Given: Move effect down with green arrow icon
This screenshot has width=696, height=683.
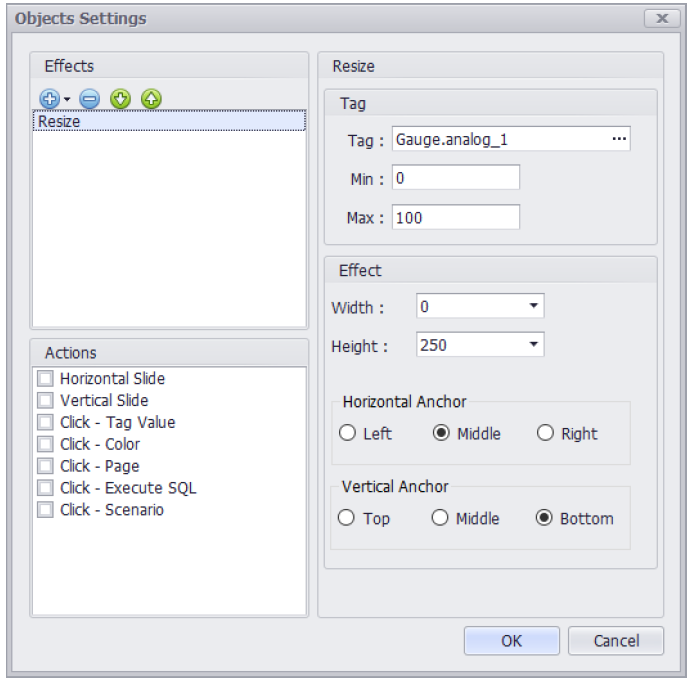Looking at the screenshot, I should [x=120, y=99].
